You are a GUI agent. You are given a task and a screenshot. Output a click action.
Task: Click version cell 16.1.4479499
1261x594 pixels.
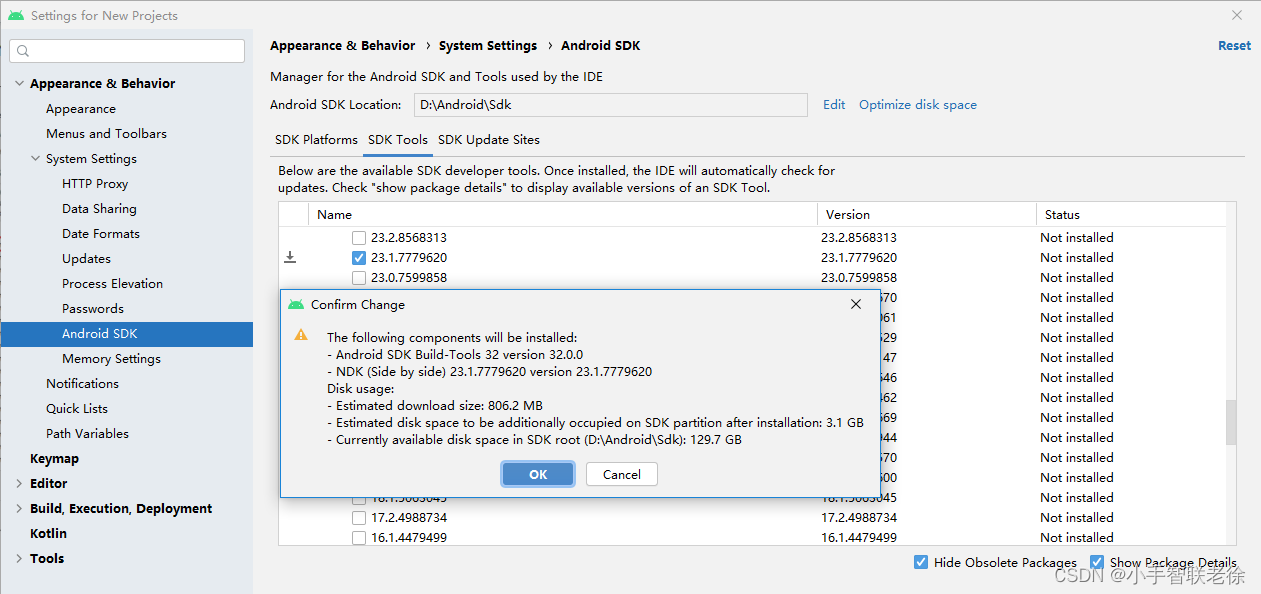click(x=859, y=538)
